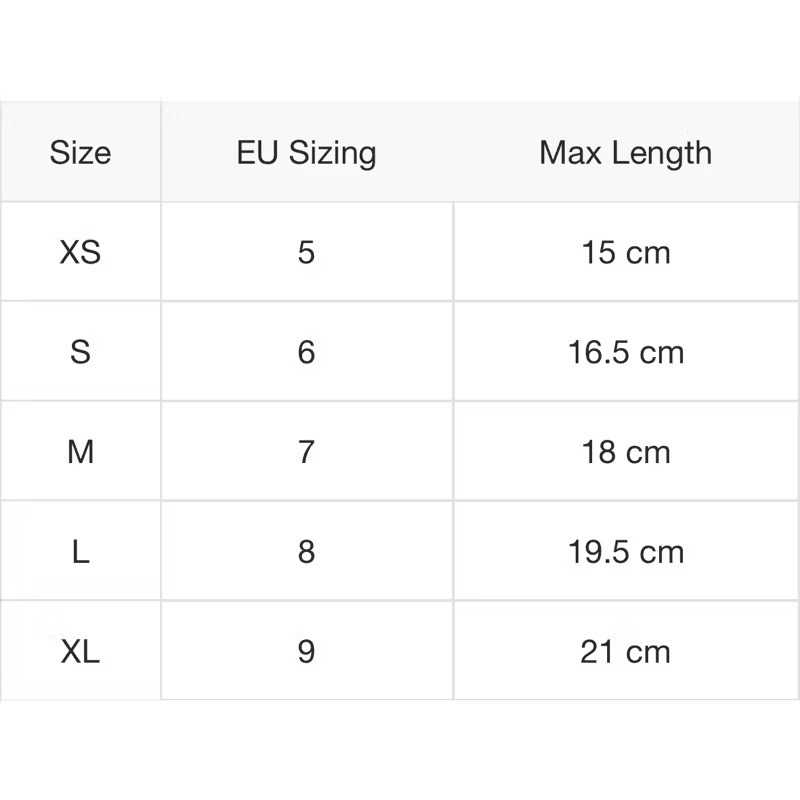Click EU sizing value 8
This screenshot has height=800, width=800.
point(307,552)
